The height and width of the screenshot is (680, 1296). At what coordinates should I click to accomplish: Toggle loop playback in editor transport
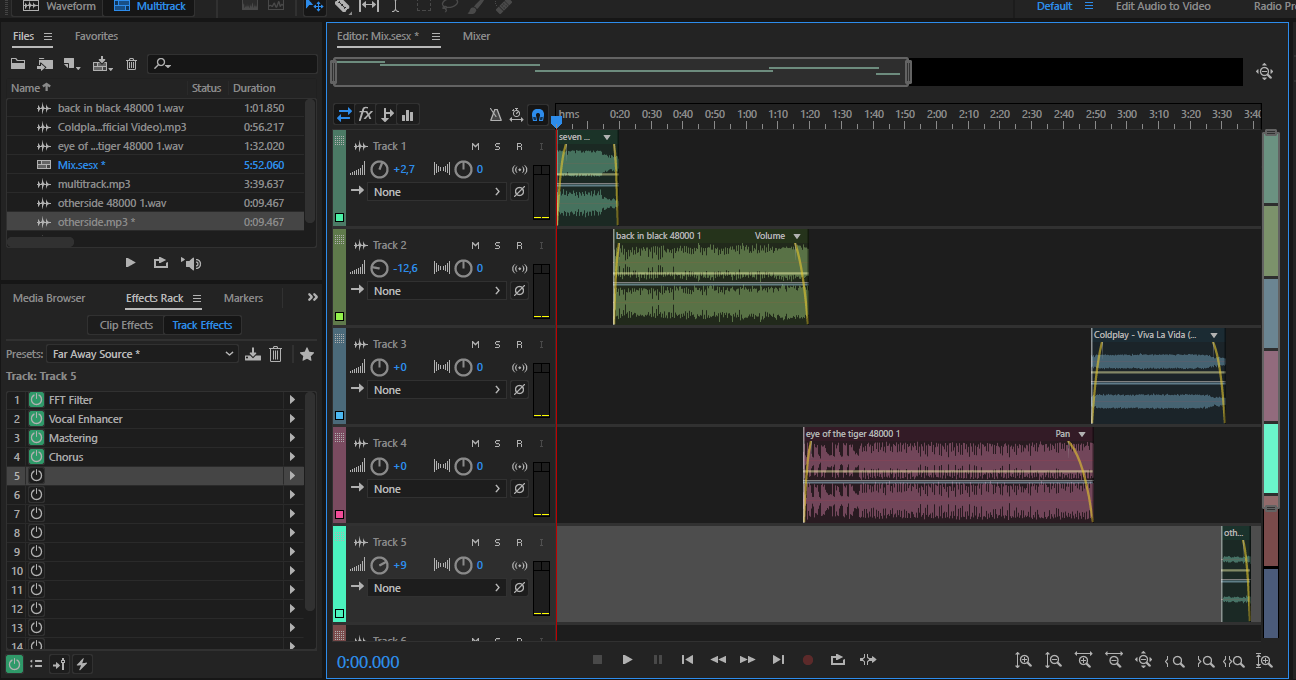(x=838, y=660)
